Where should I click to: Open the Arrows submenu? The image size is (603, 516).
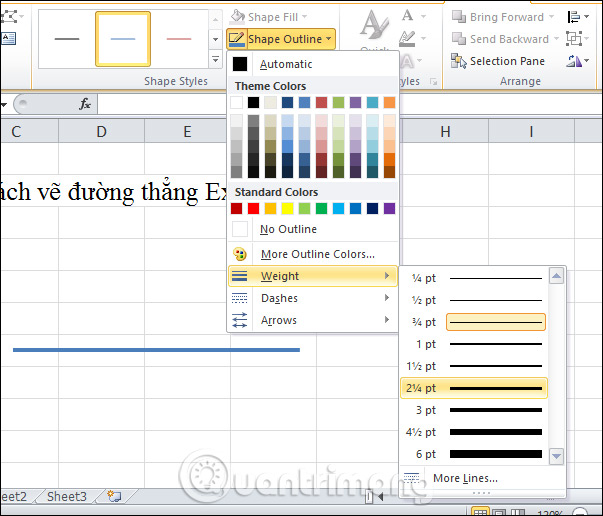(313, 320)
